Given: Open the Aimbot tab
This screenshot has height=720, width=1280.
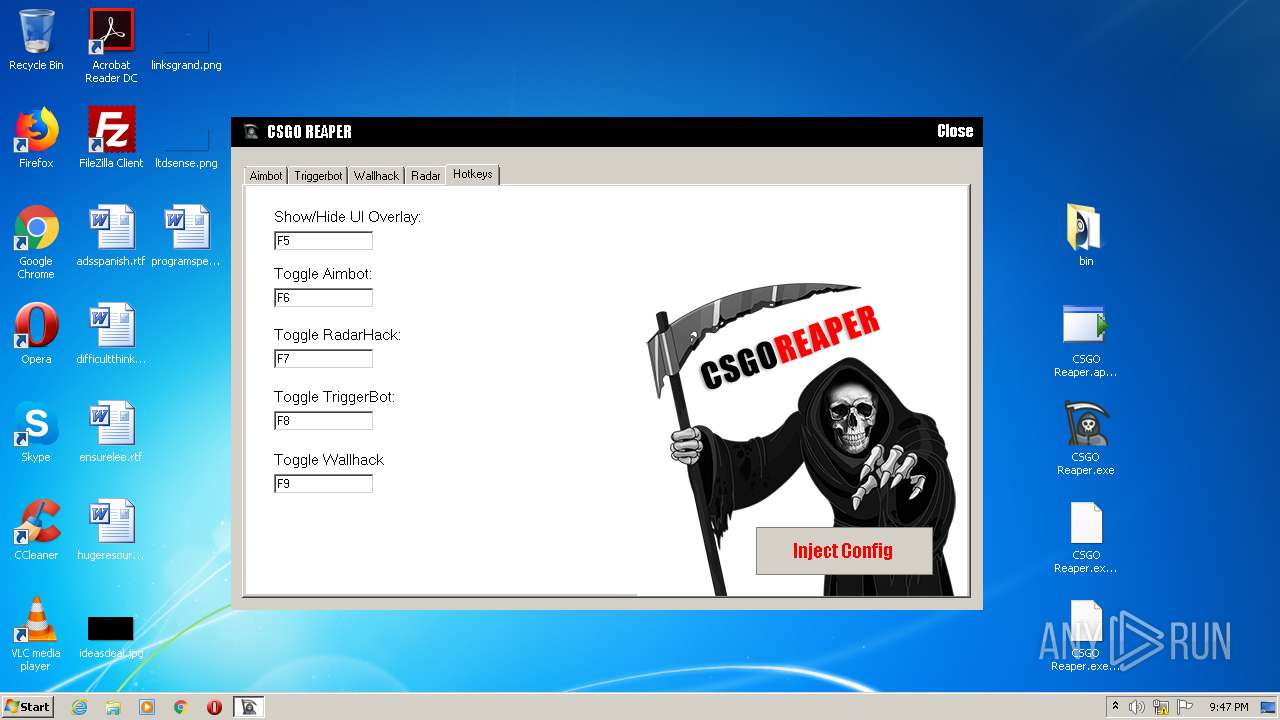Looking at the screenshot, I should point(266,175).
